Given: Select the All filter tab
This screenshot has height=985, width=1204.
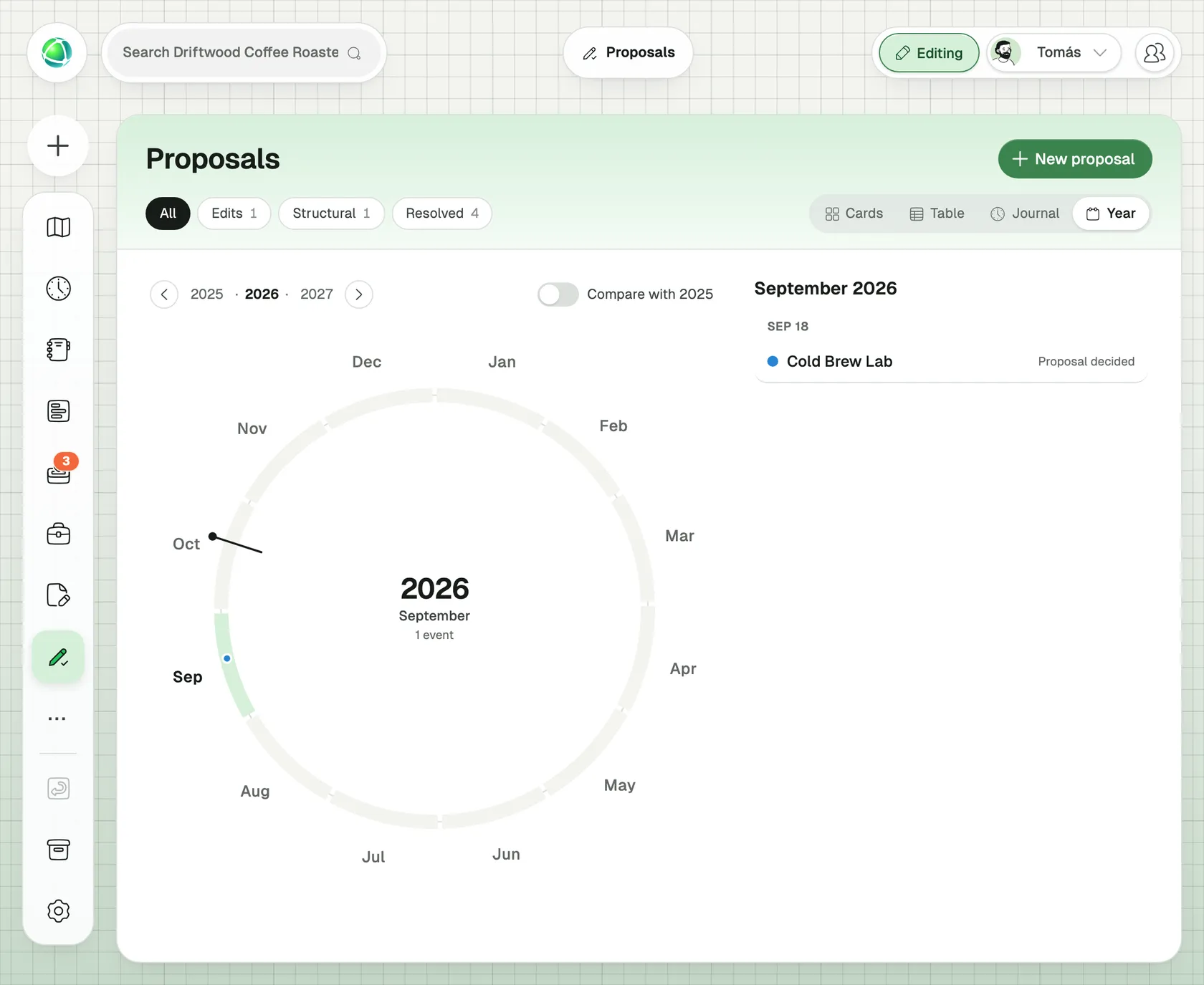Looking at the screenshot, I should [x=168, y=213].
